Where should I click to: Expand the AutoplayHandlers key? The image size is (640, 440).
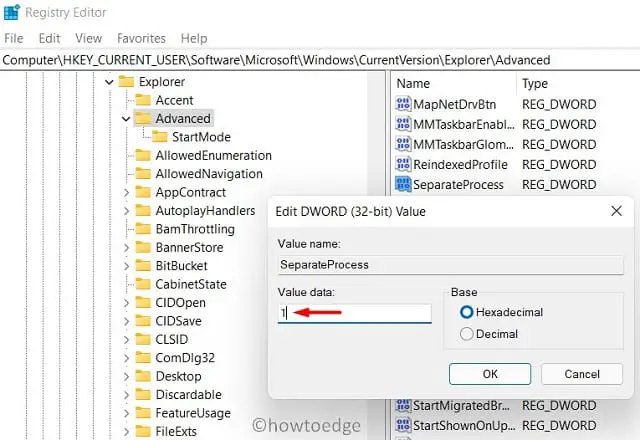(x=126, y=211)
